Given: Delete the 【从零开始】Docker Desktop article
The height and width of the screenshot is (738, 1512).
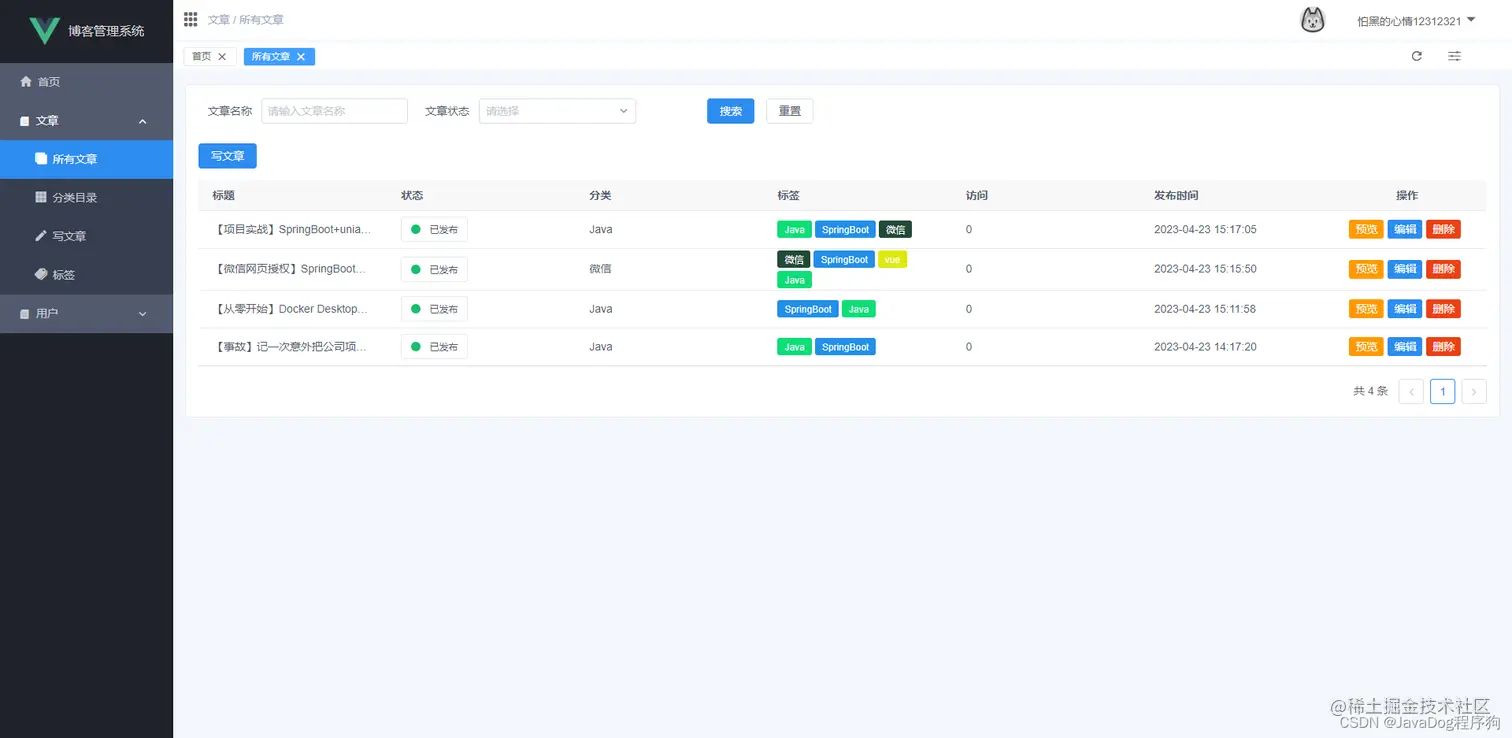Looking at the screenshot, I should point(1443,309).
